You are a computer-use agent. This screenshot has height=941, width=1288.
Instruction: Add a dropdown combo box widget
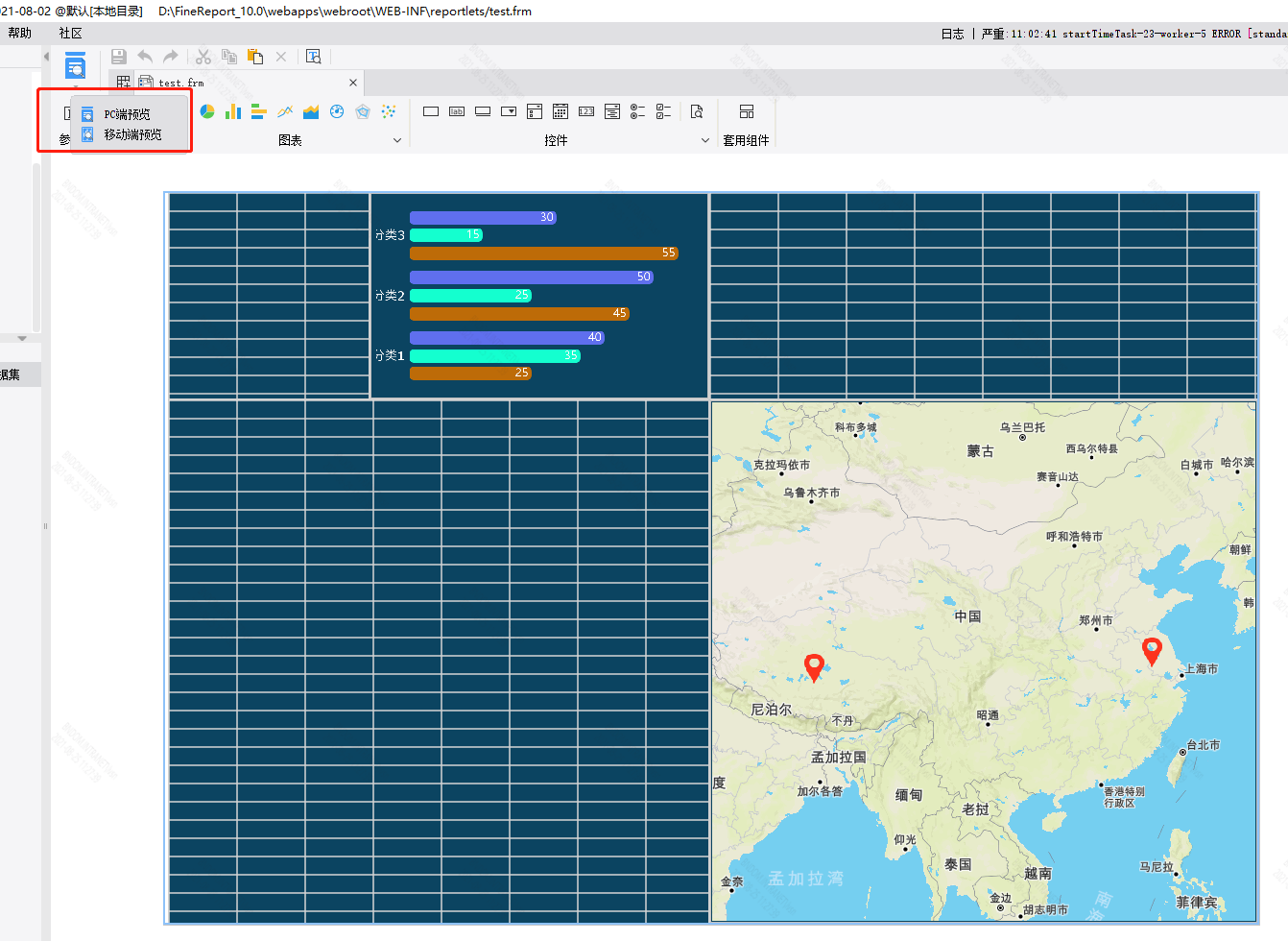(x=509, y=111)
